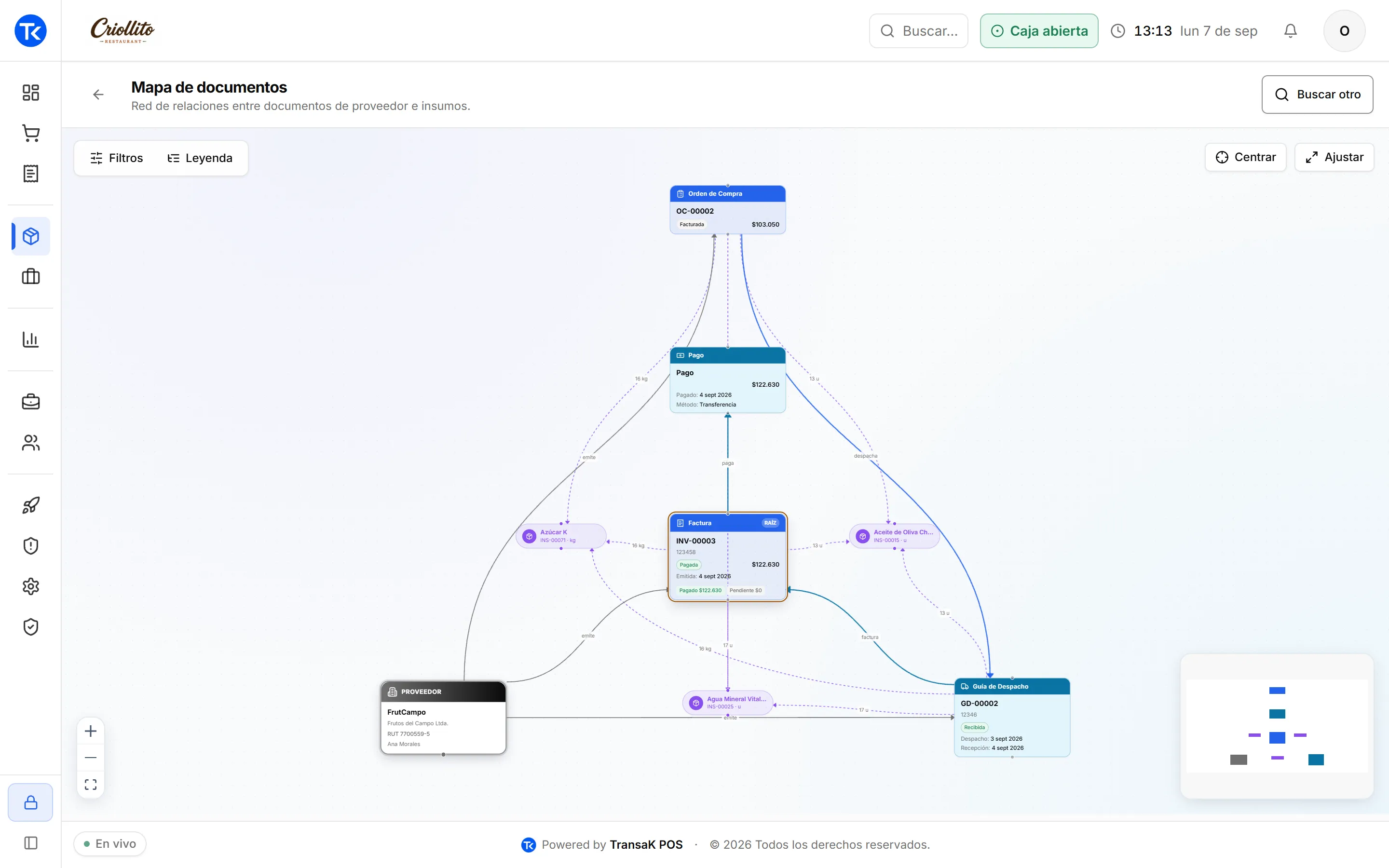Click the Centrar button

pyautogui.click(x=1245, y=157)
